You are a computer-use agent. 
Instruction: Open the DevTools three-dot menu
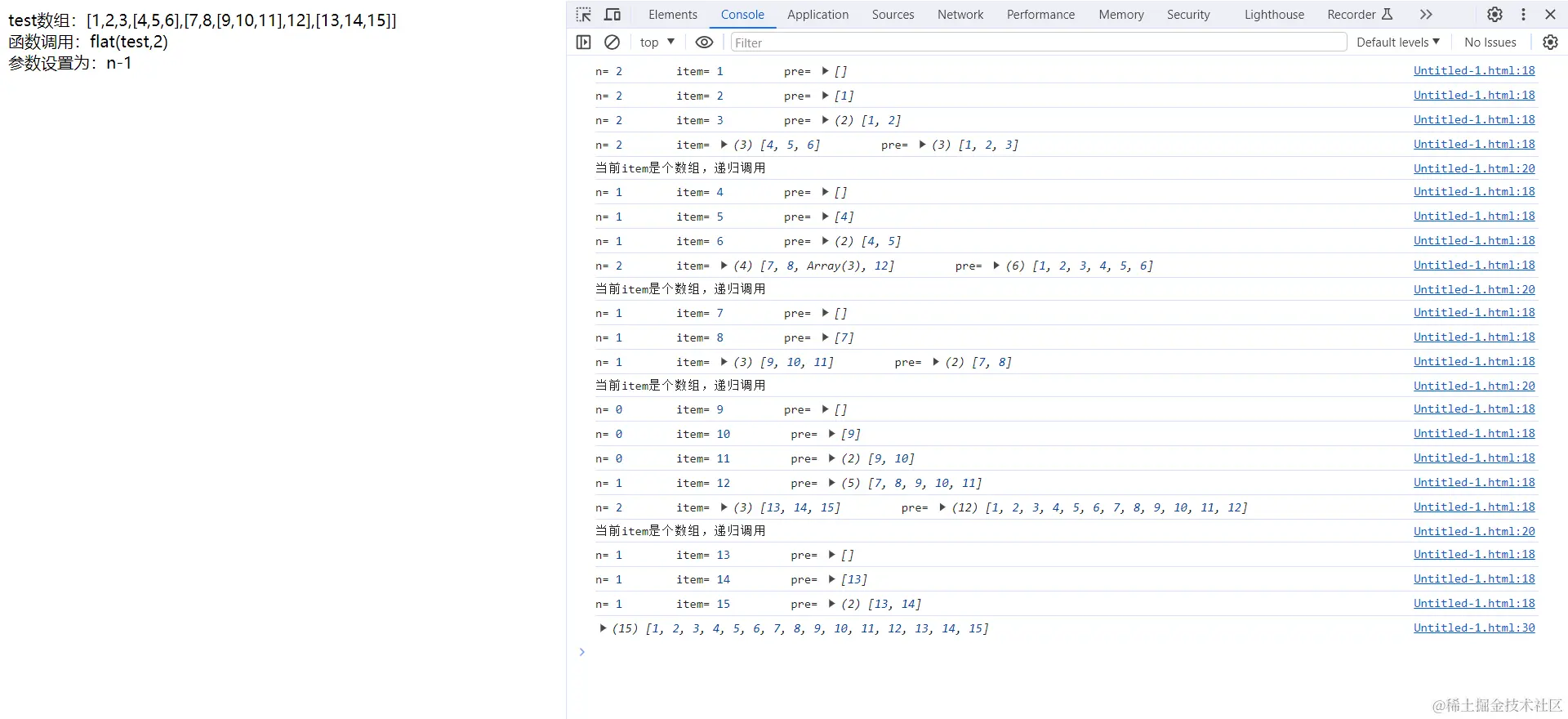pos(1523,15)
